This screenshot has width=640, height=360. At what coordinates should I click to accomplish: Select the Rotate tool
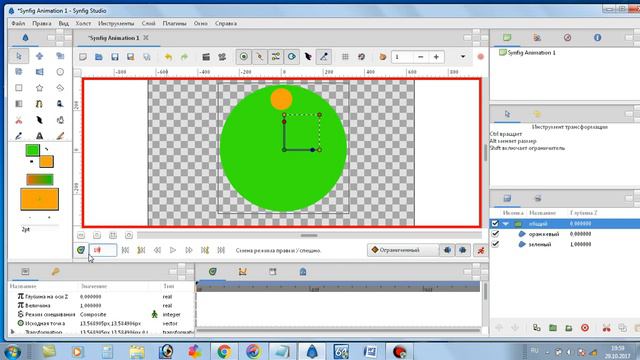tap(19, 72)
